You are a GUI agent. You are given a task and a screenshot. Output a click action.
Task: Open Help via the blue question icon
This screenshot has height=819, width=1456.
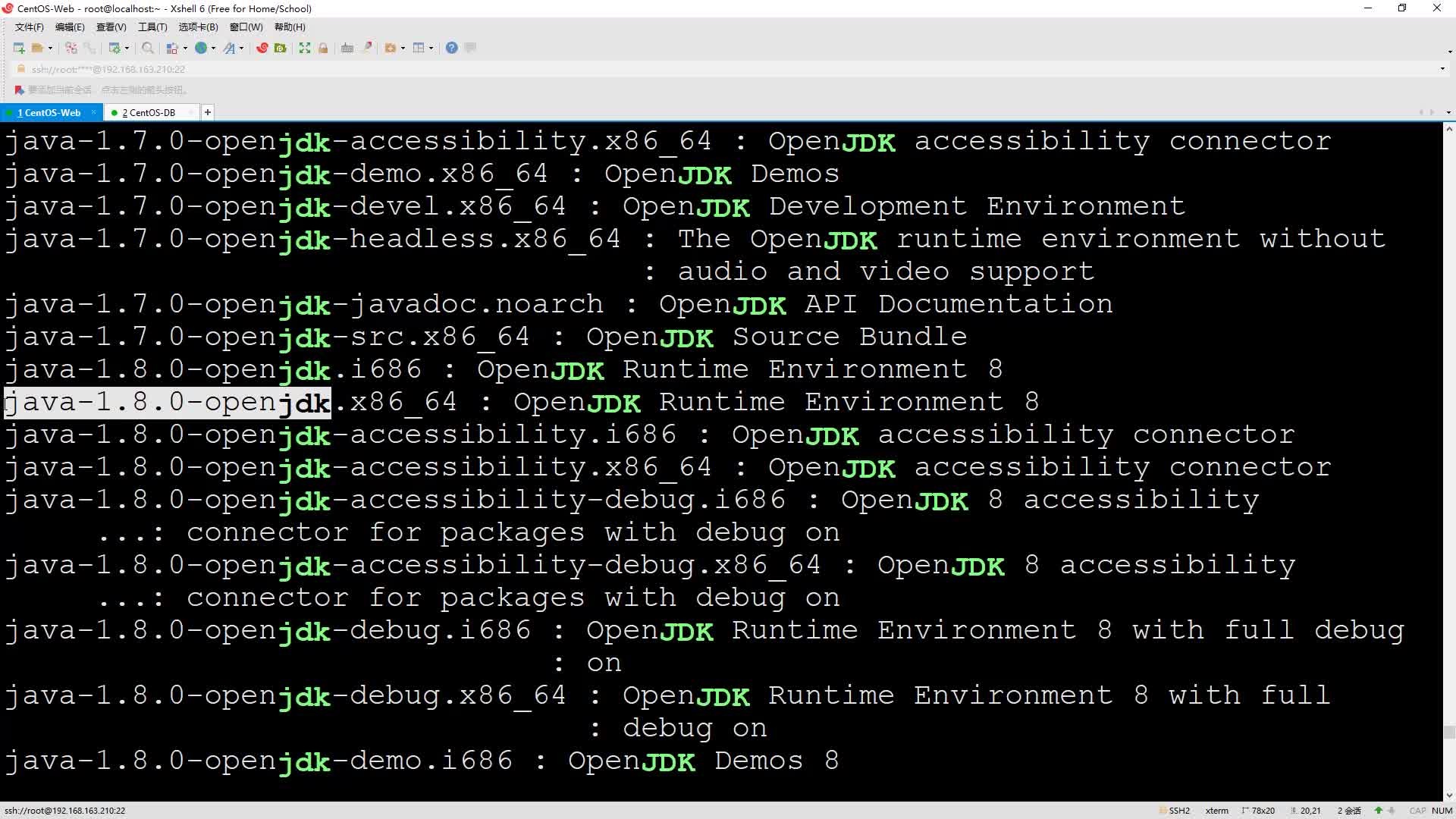coord(452,48)
